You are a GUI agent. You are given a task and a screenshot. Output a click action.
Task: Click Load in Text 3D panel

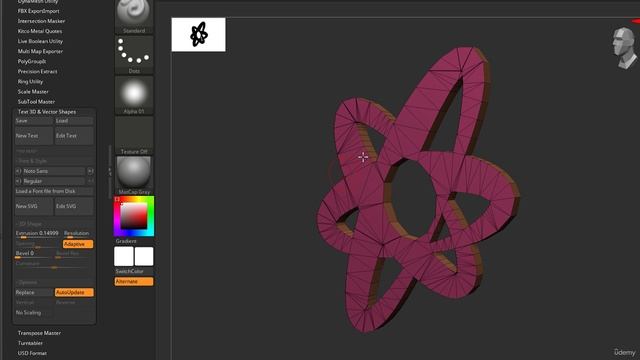(x=74, y=121)
